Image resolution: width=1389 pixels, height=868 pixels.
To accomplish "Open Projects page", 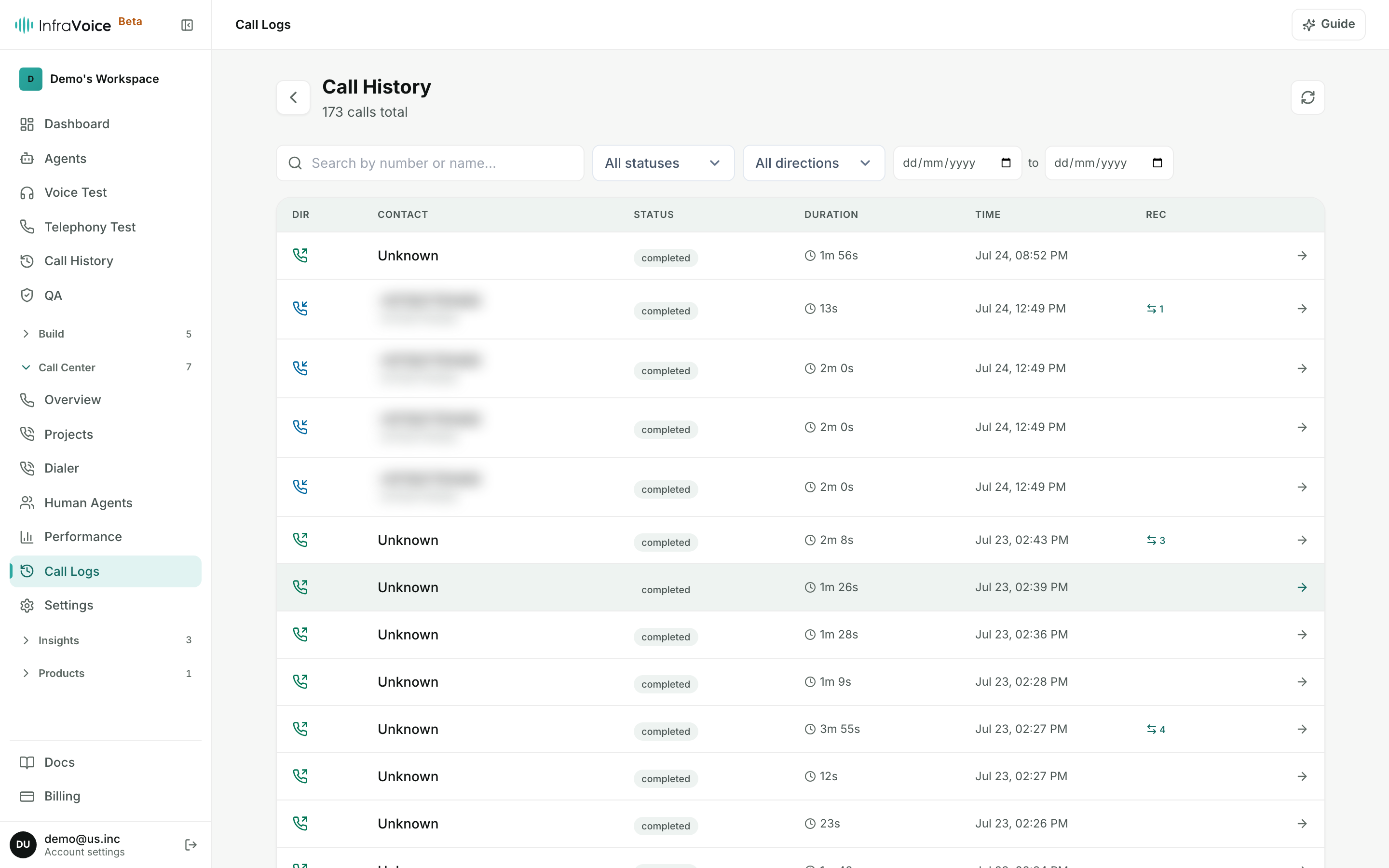I will [106, 434].
